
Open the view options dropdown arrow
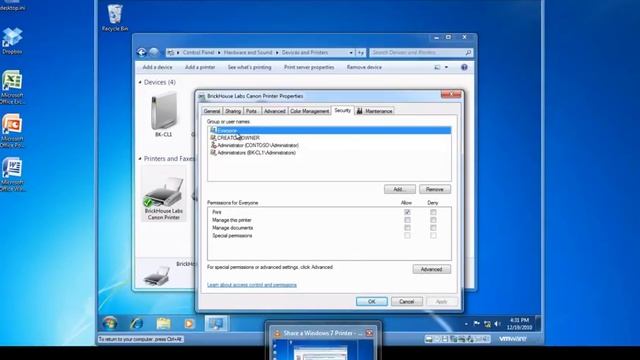(446, 67)
